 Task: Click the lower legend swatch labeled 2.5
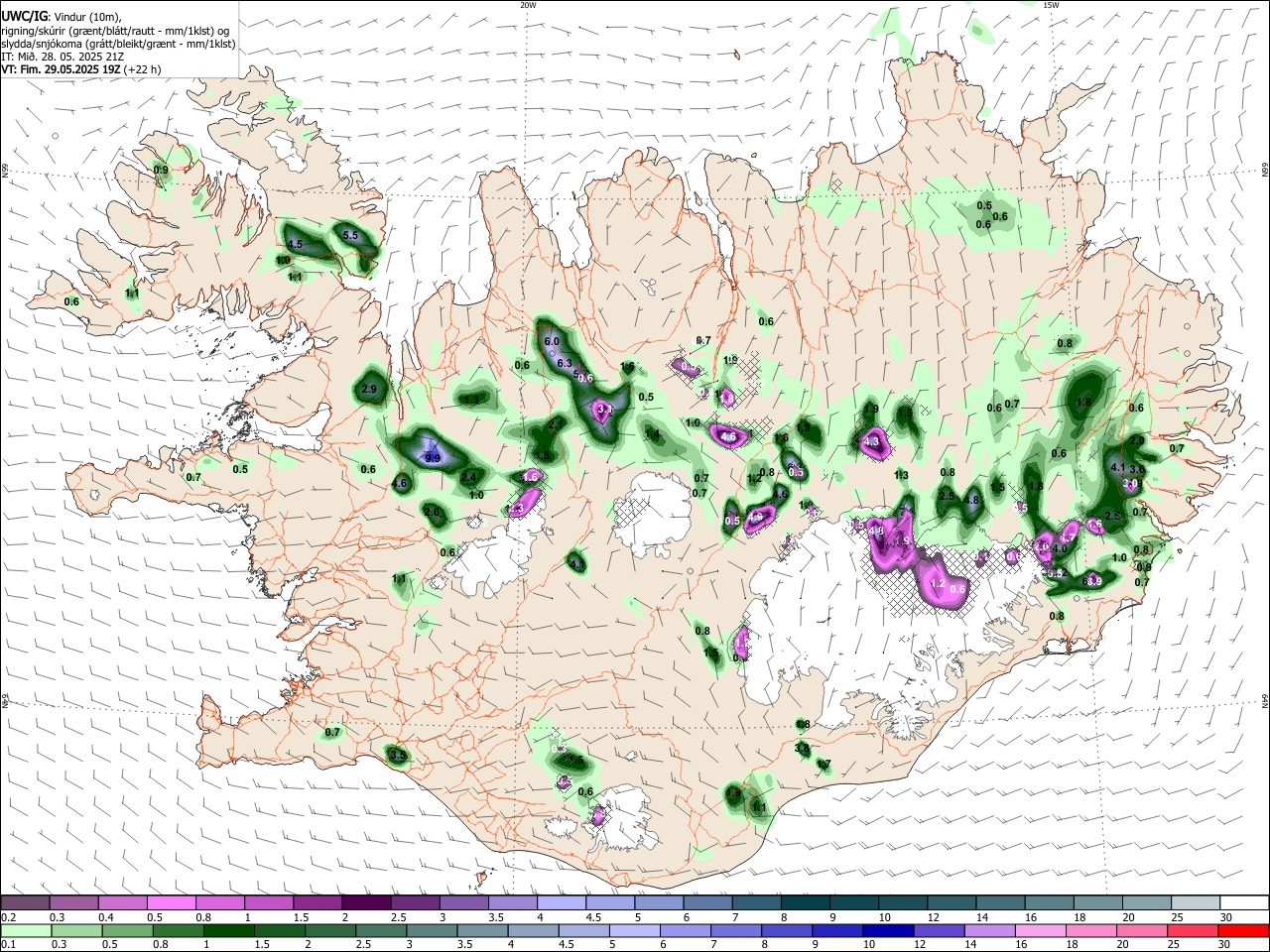click(380, 930)
